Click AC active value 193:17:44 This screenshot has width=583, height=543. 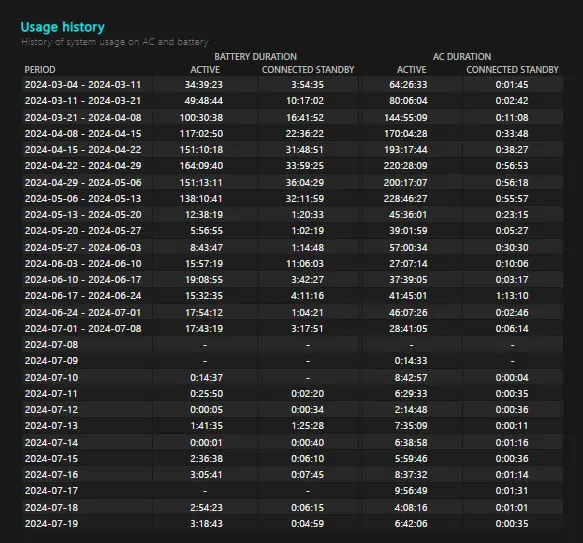coord(406,150)
